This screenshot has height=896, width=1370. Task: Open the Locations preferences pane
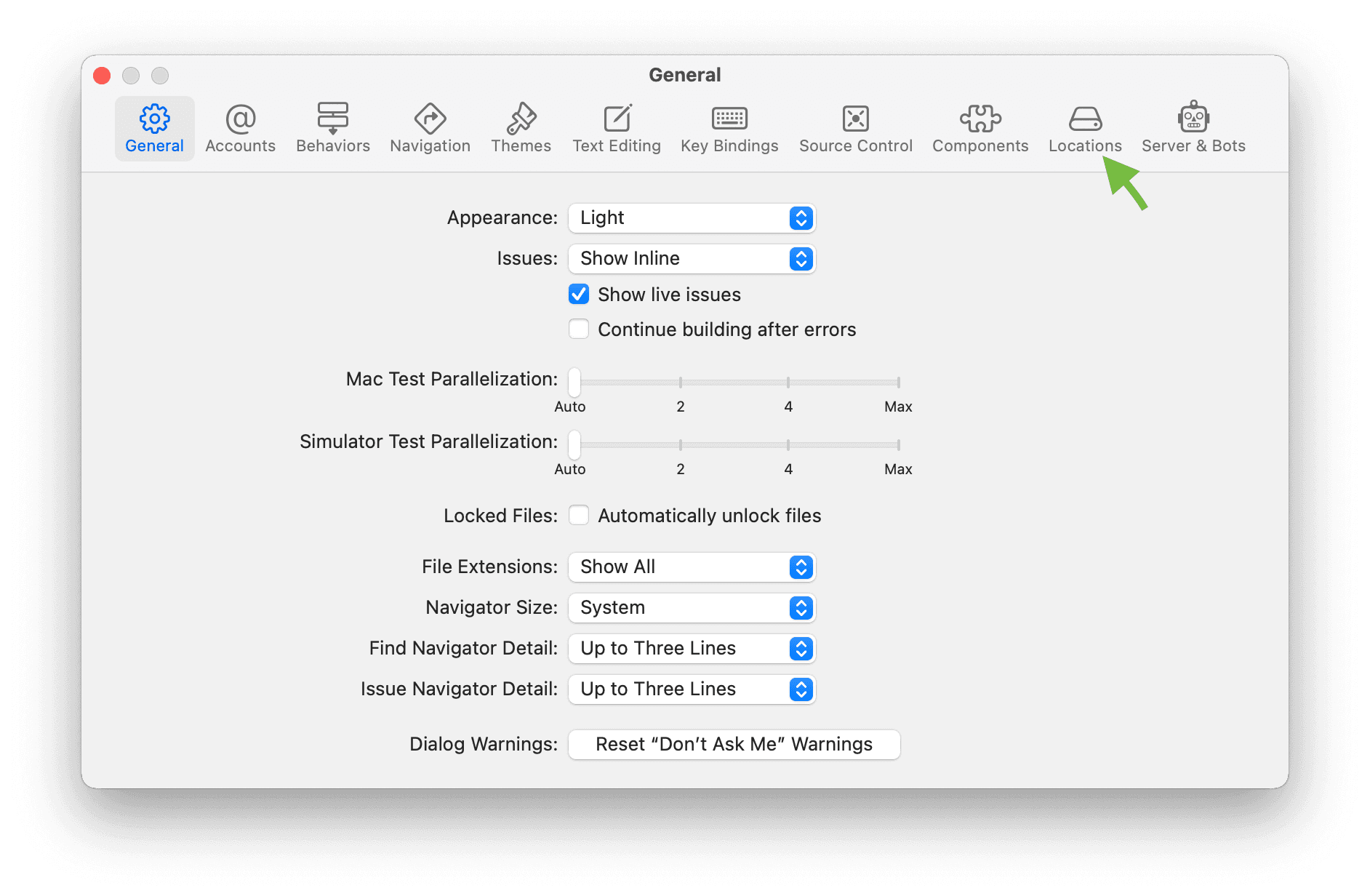click(x=1085, y=129)
